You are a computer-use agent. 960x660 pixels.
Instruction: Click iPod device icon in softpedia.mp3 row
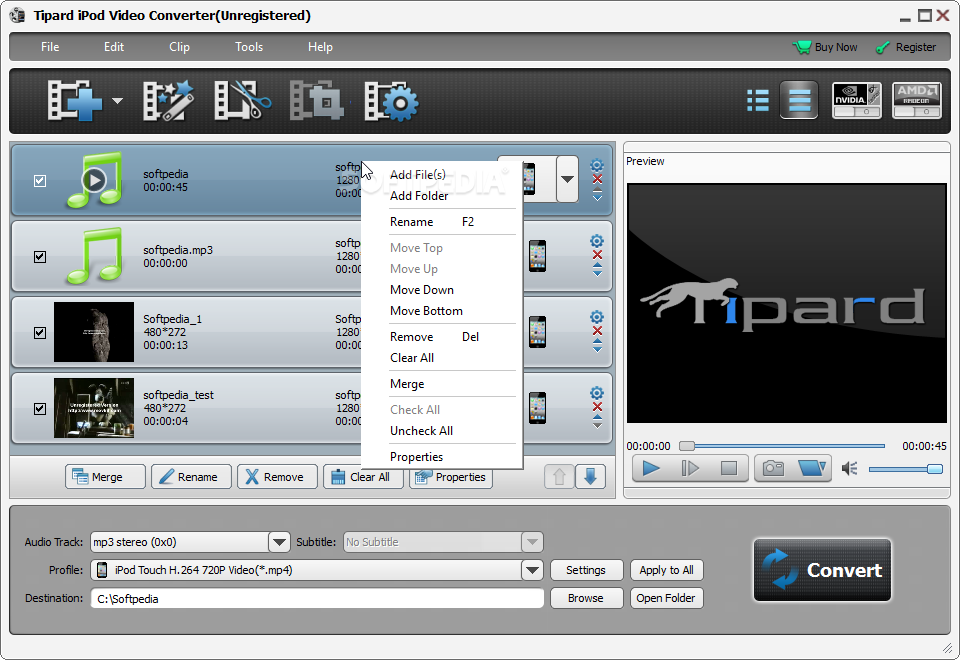pyautogui.click(x=538, y=256)
